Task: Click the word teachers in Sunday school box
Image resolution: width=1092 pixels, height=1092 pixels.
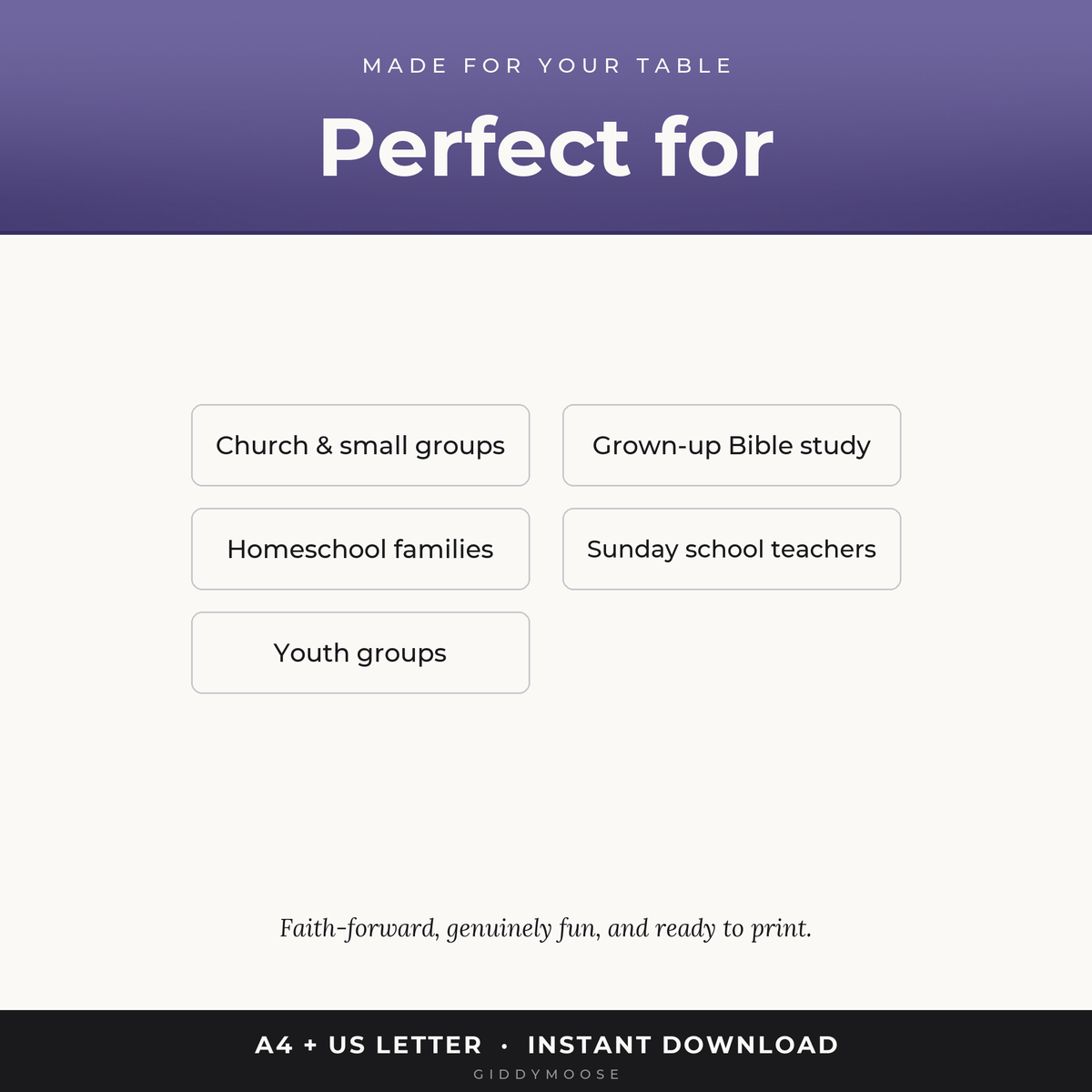Action: [x=824, y=549]
